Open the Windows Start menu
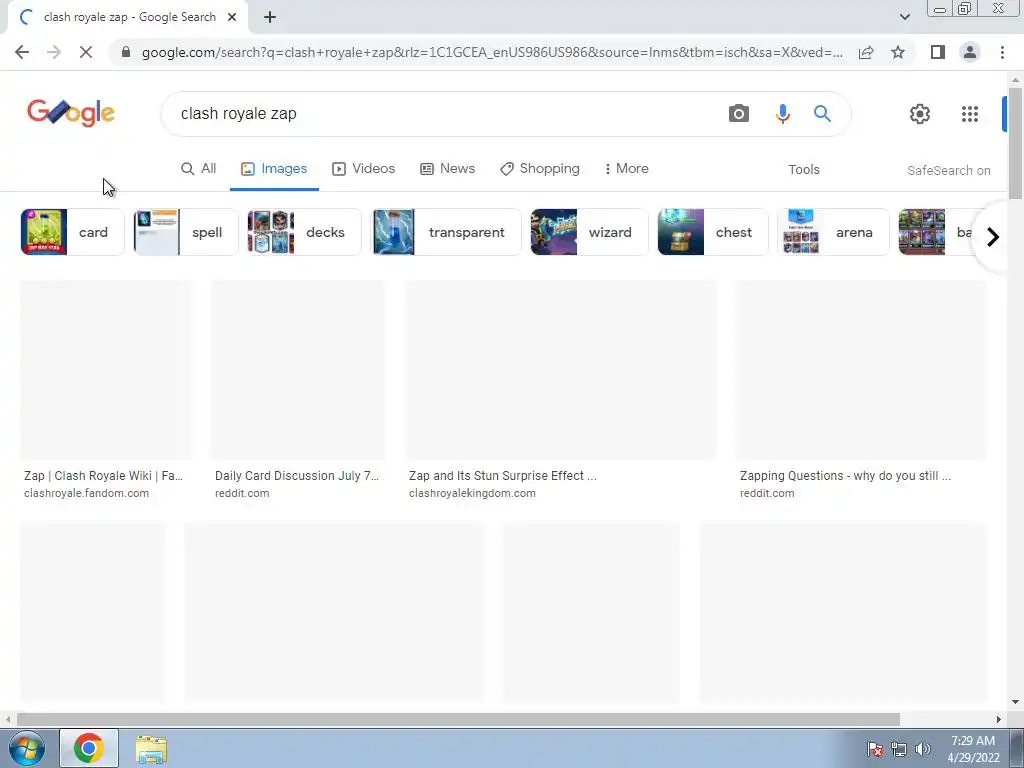 pos(25,748)
